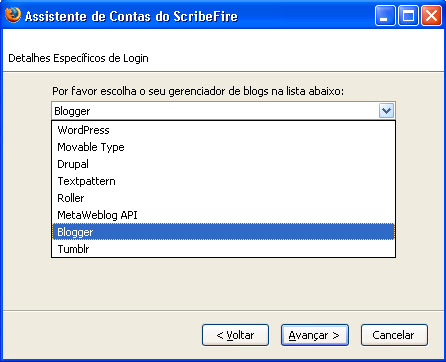Minimize the ScribeFire account wizard window
Screen dimensions: 446x362
(x=385, y=16)
